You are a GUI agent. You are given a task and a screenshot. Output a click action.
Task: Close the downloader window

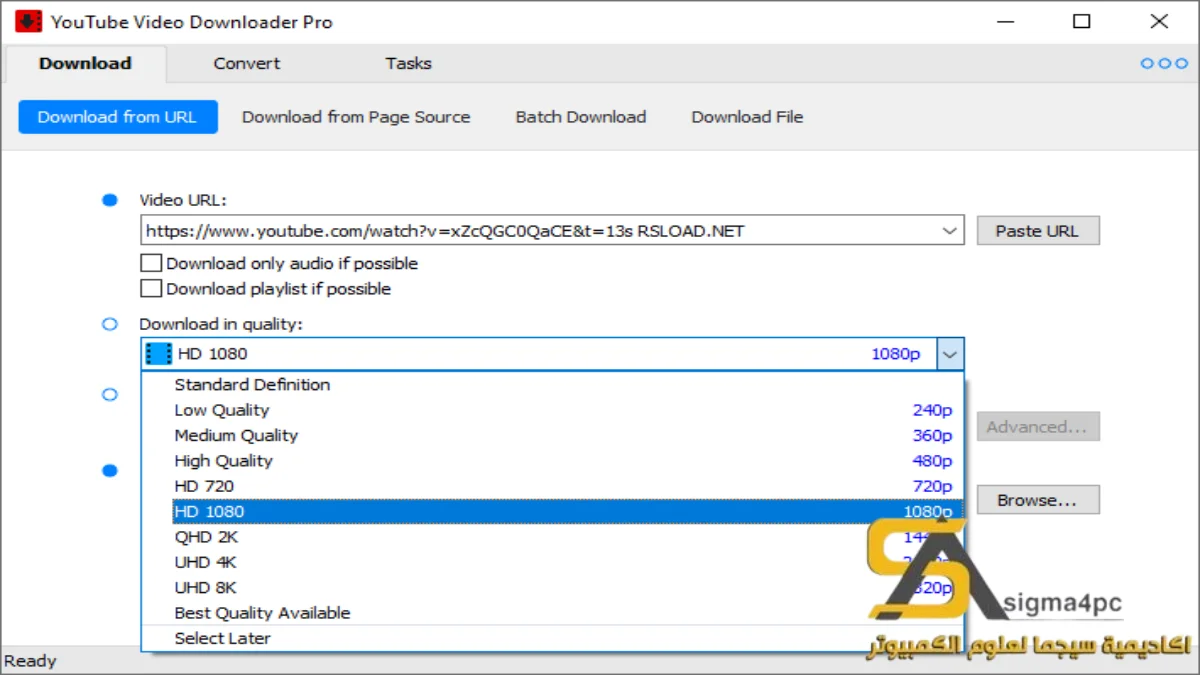pos(1159,21)
